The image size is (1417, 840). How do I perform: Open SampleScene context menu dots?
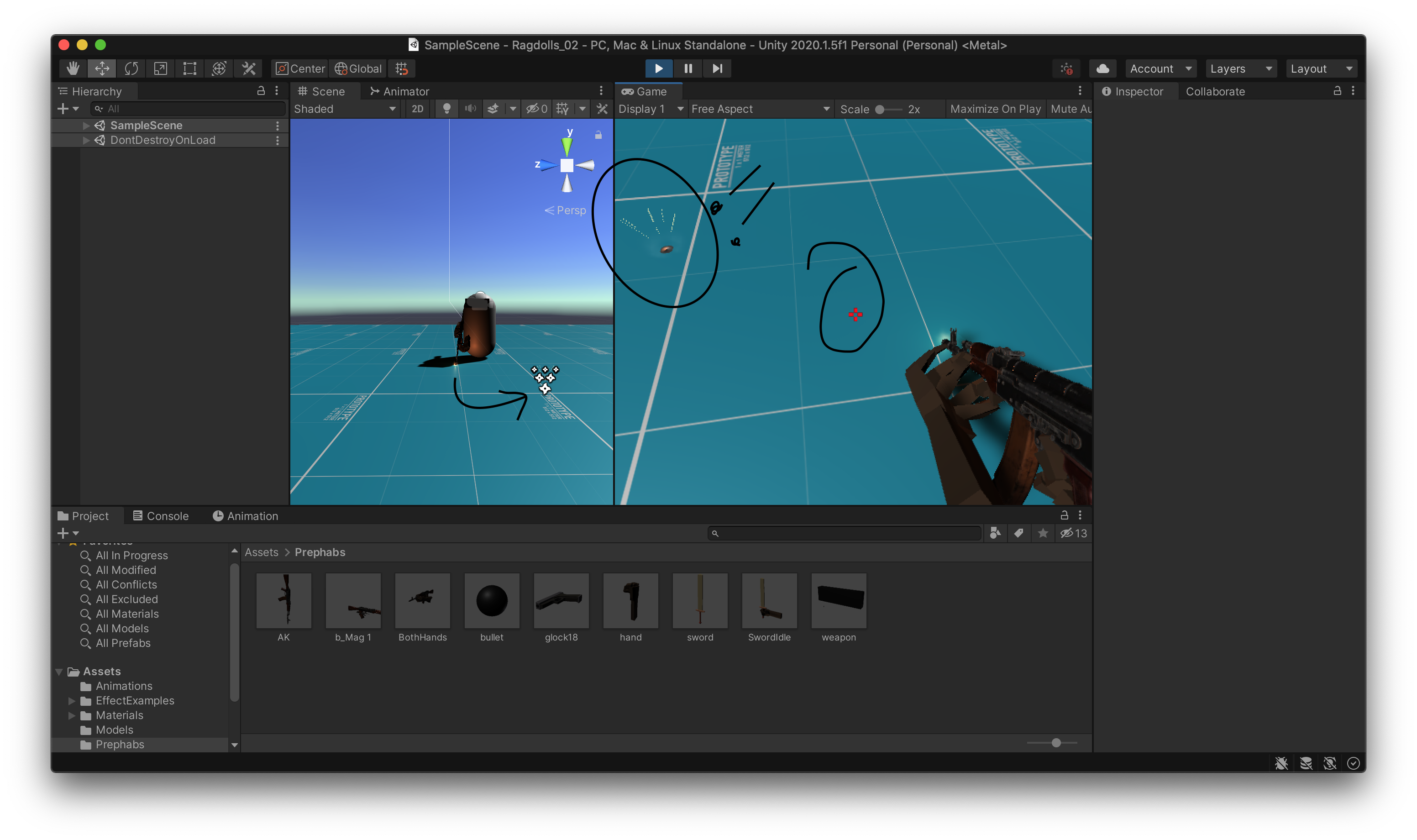coord(277,125)
